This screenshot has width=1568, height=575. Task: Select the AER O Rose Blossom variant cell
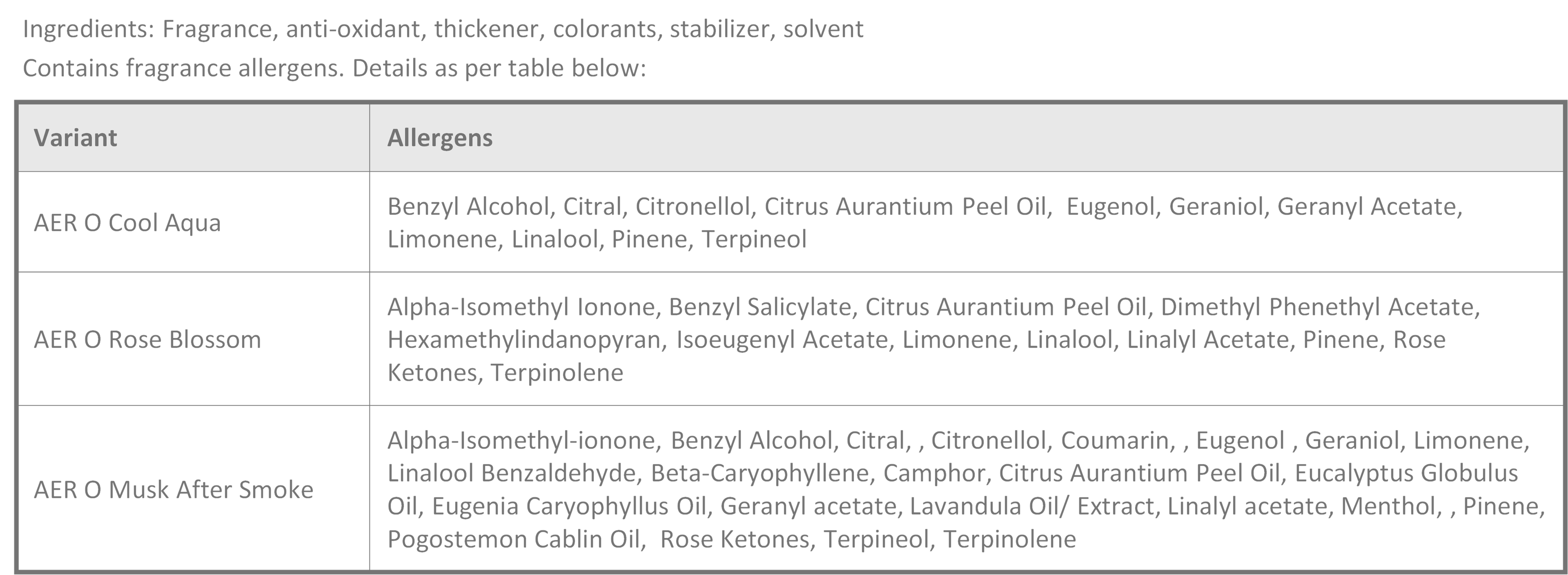[147, 340]
